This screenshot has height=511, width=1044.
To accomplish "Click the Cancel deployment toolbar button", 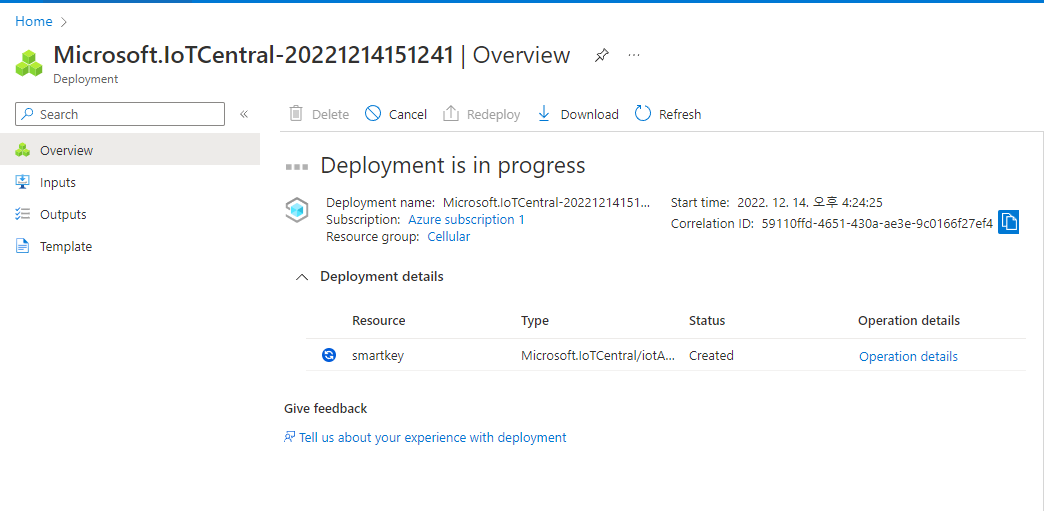I will tap(396, 114).
